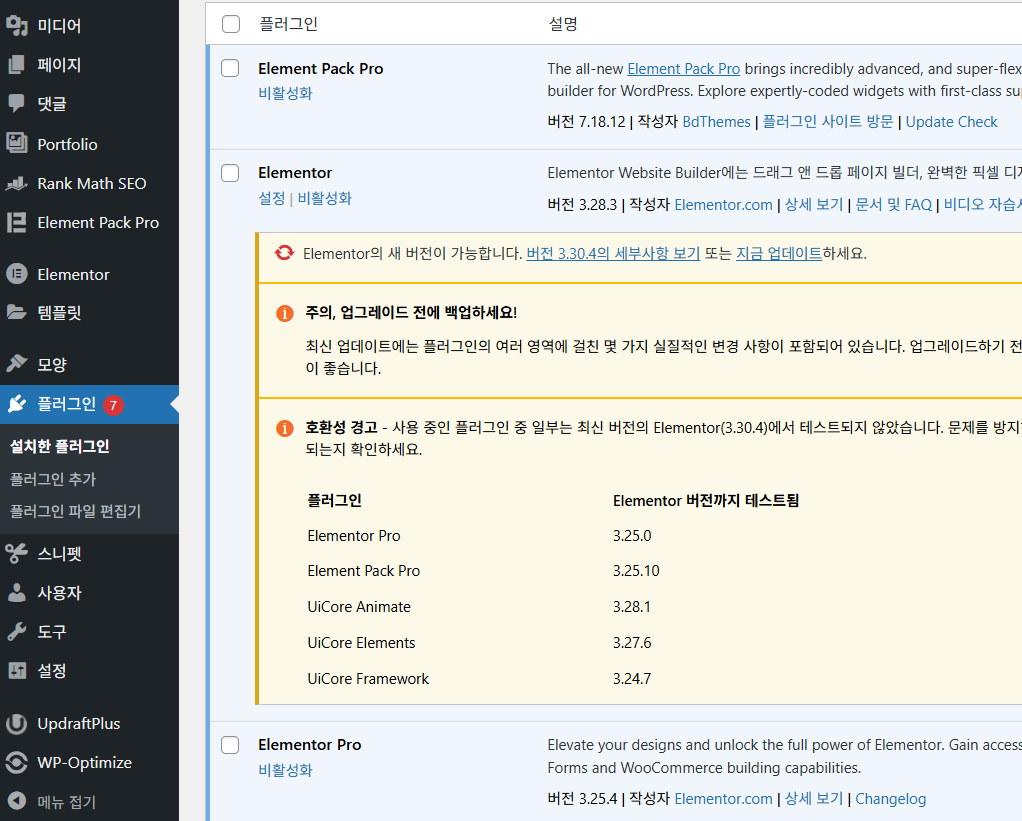
Task: Open Elementor 상세 보기 details link
Action: click(813, 205)
